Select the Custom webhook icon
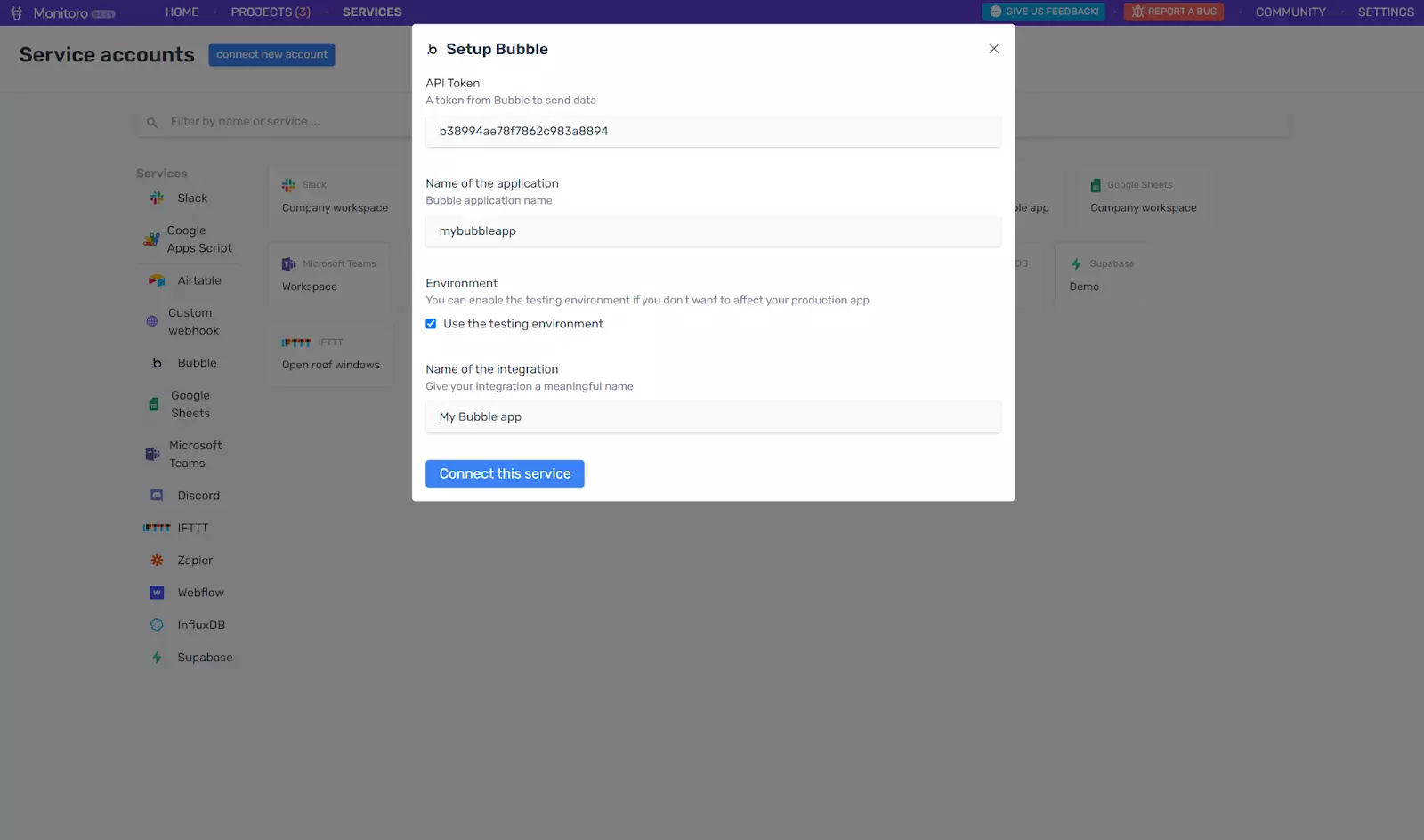 (152, 321)
